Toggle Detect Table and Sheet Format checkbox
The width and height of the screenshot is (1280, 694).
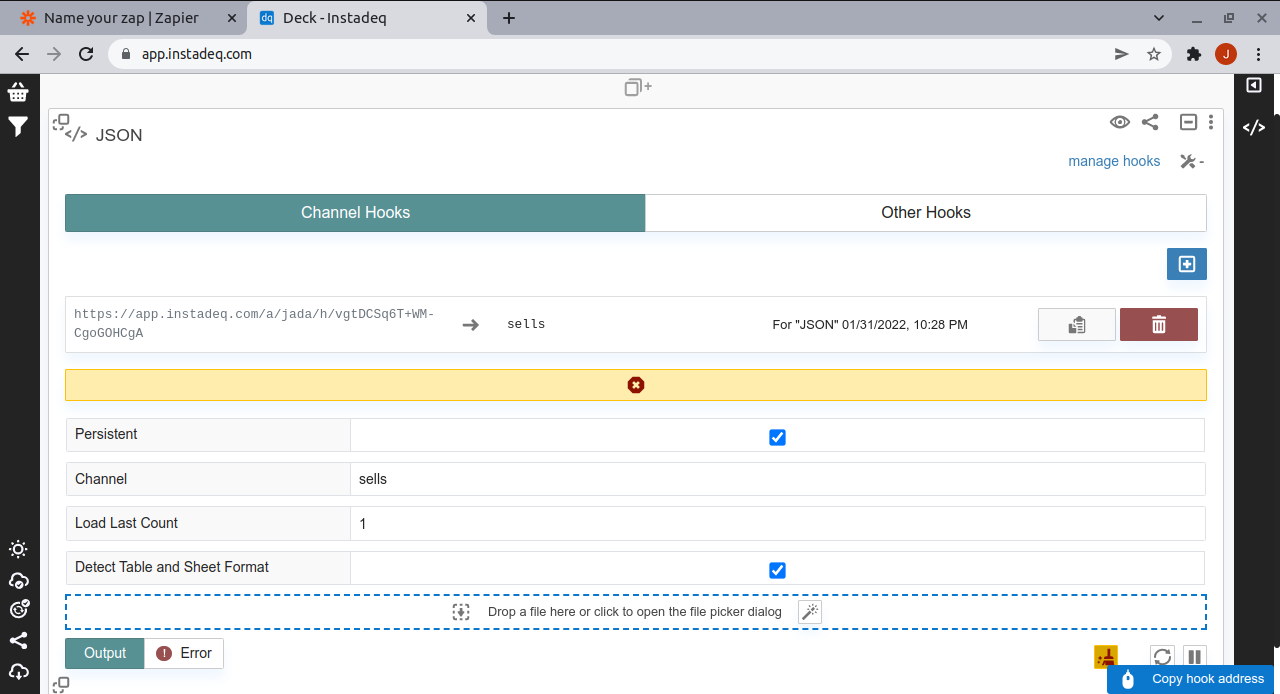[777, 570]
